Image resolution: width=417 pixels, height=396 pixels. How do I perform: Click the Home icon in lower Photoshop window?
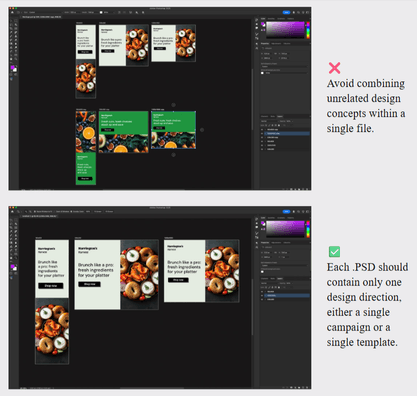coord(12,211)
